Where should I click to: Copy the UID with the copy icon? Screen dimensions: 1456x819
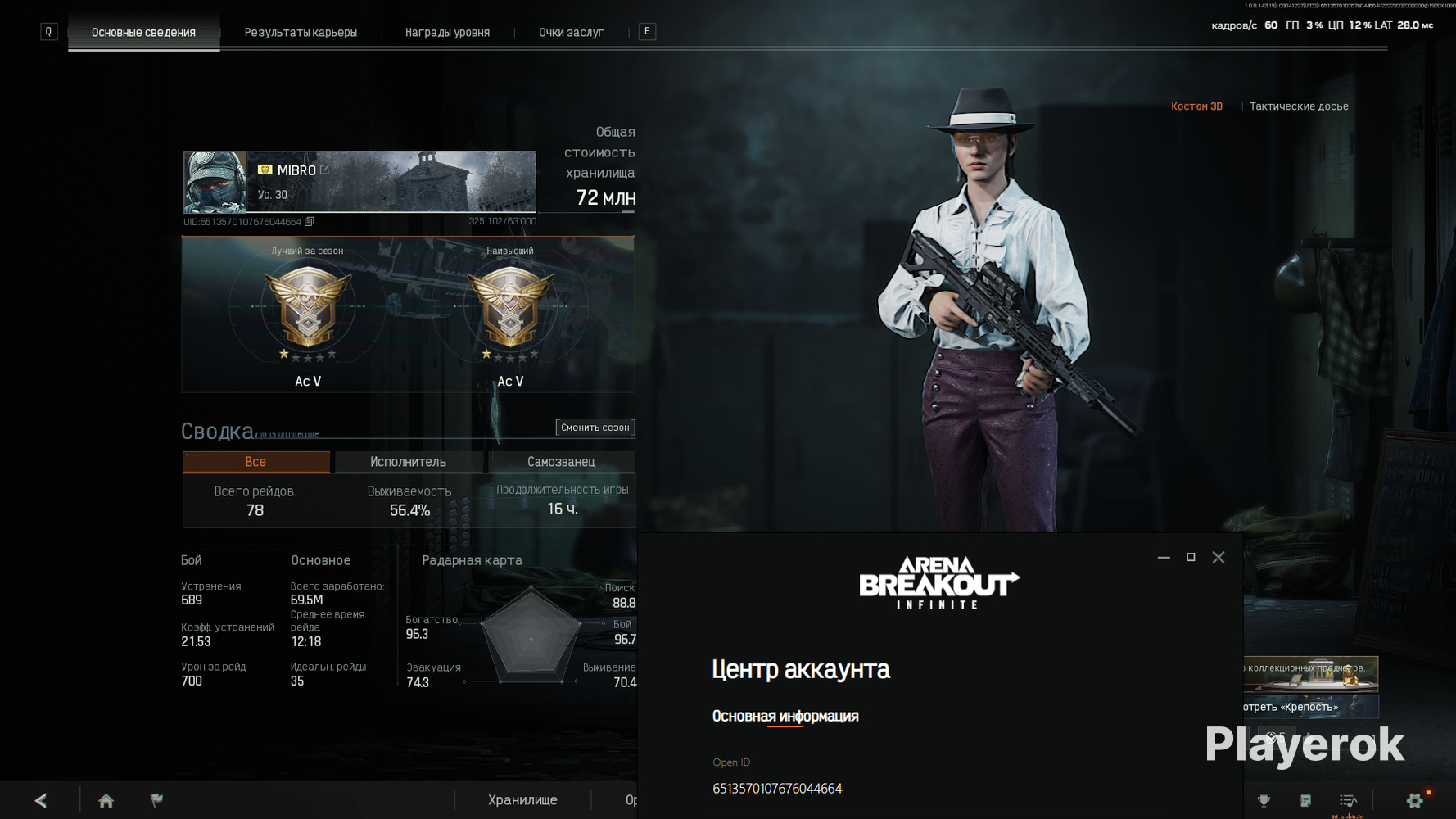pyautogui.click(x=310, y=222)
